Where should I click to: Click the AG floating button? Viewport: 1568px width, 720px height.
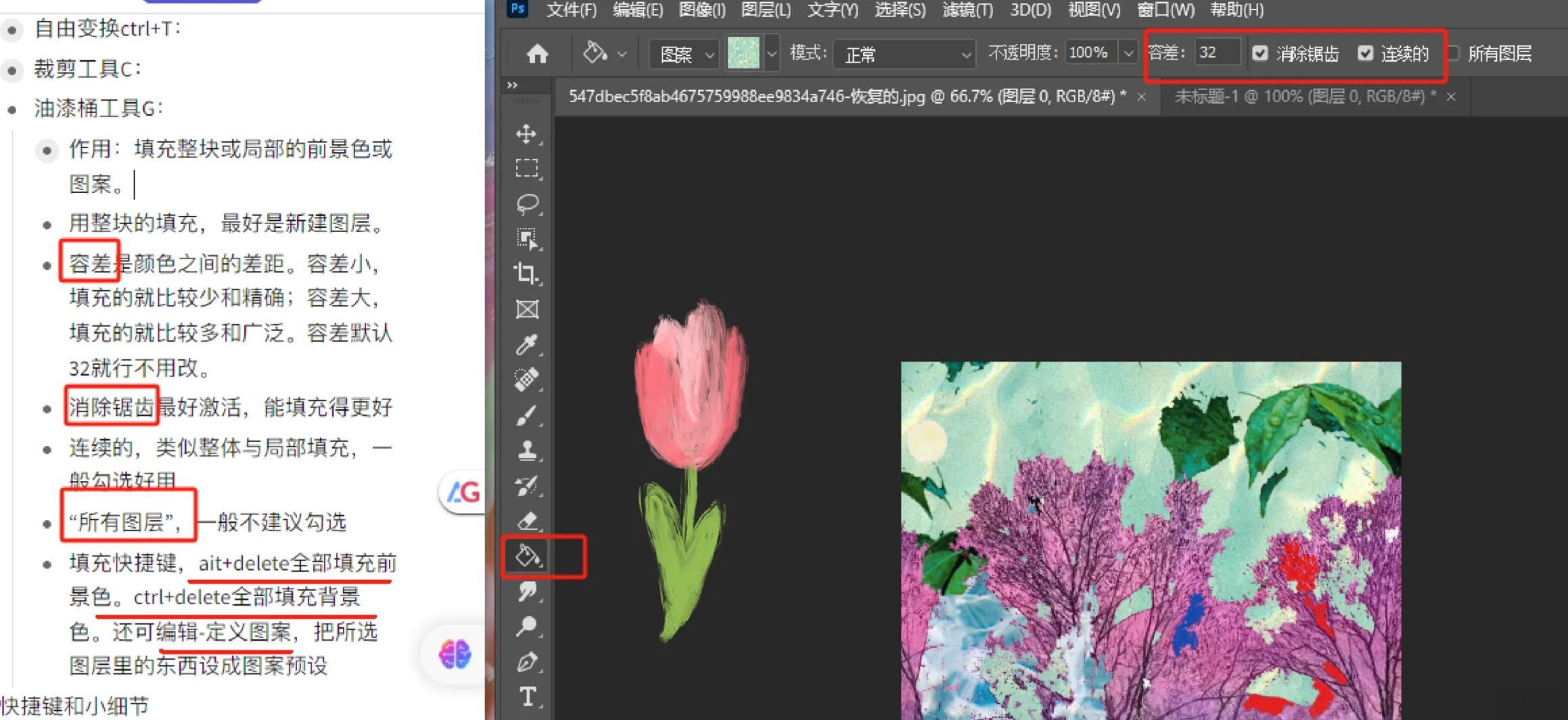463,492
